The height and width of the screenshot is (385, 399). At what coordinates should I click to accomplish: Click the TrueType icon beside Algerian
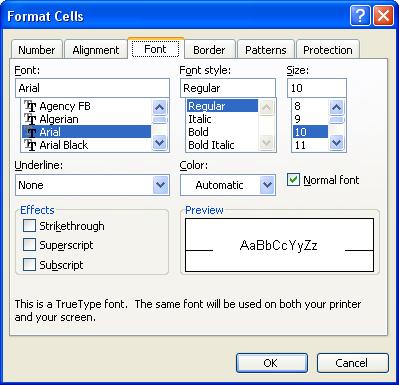point(30,119)
